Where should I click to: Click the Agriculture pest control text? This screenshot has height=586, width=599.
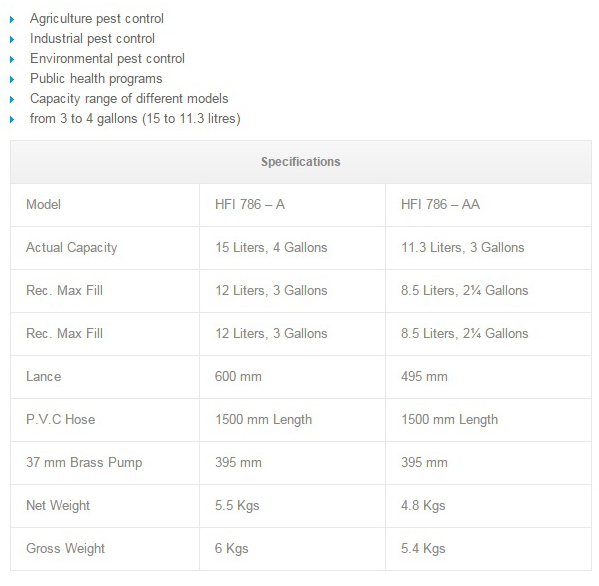(x=97, y=19)
